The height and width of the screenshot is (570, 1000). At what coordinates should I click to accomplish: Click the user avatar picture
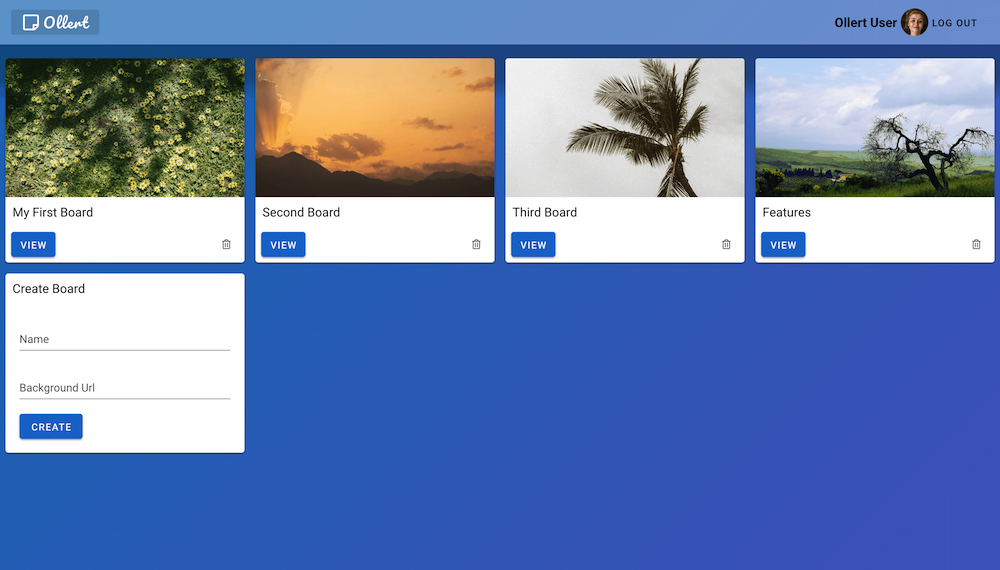pos(914,22)
